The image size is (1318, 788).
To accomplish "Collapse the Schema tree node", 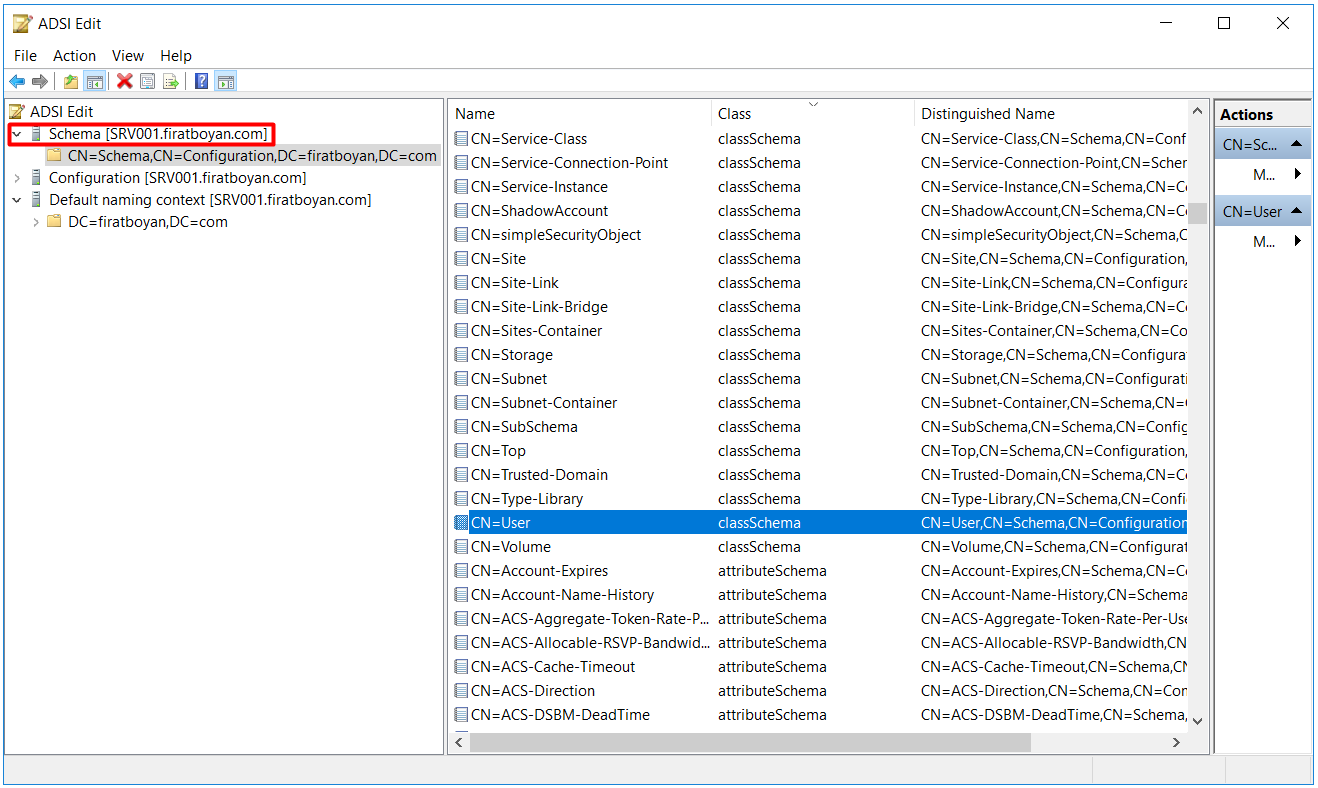I will [x=17, y=134].
